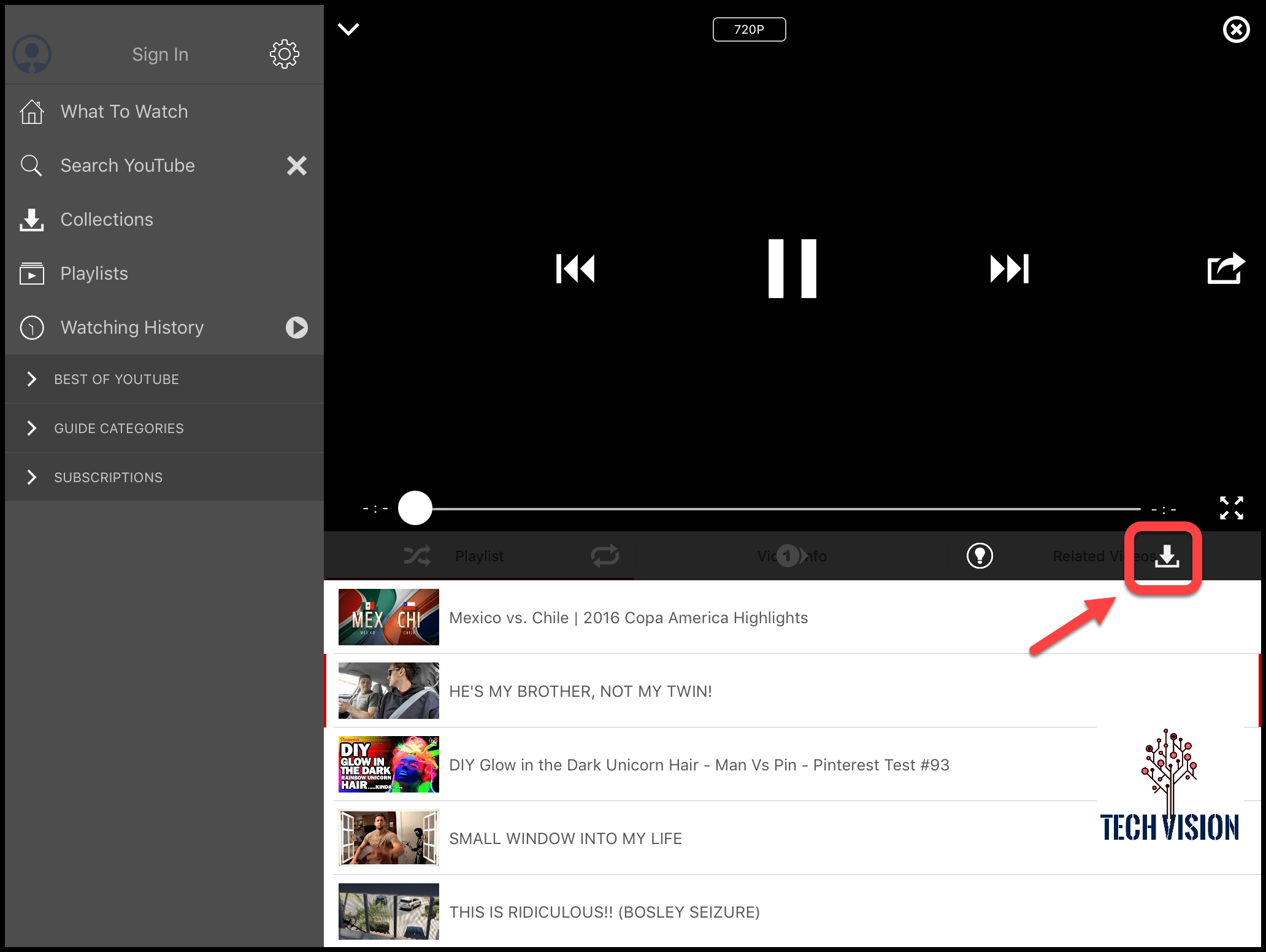Click the 720P quality button
This screenshot has height=952, width=1266.
click(x=749, y=29)
